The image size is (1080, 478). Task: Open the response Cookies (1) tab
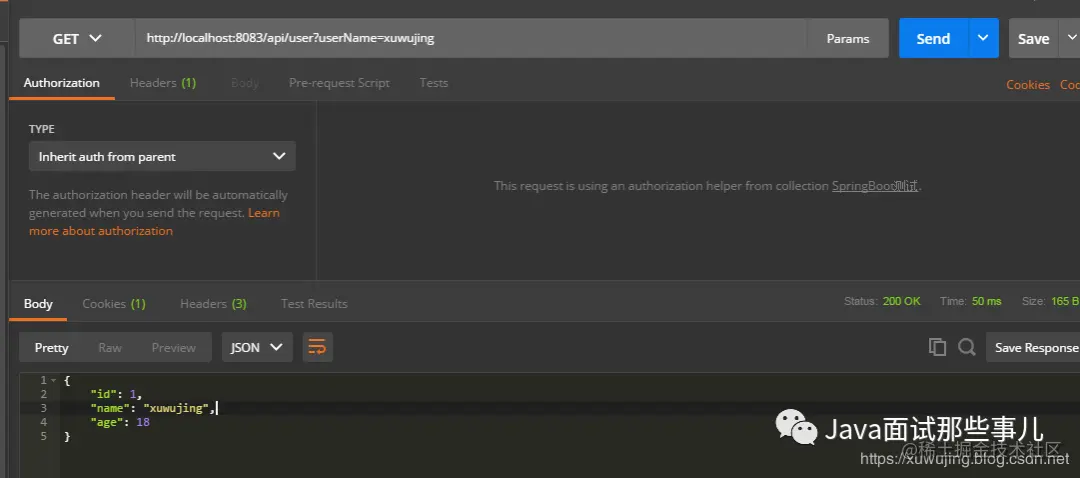(114, 304)
